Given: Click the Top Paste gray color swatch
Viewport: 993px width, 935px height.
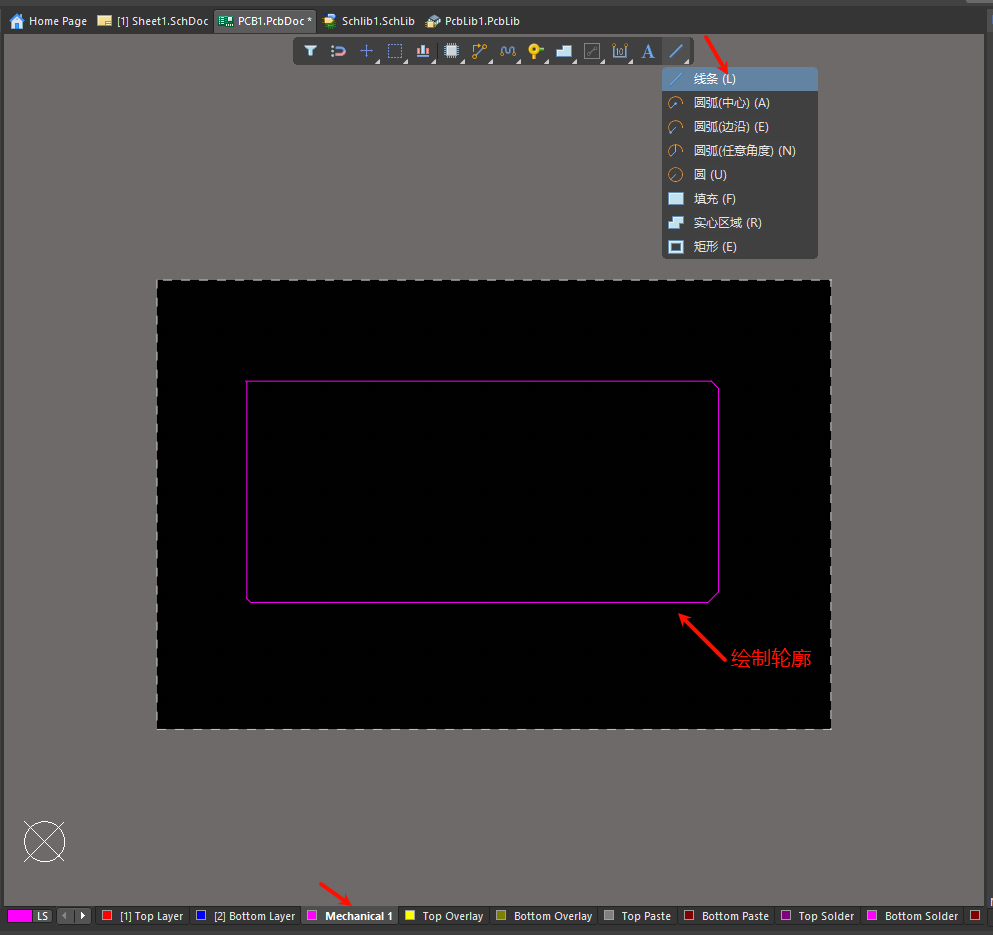Looking at the screenshot, I should (x=609, y=915).
